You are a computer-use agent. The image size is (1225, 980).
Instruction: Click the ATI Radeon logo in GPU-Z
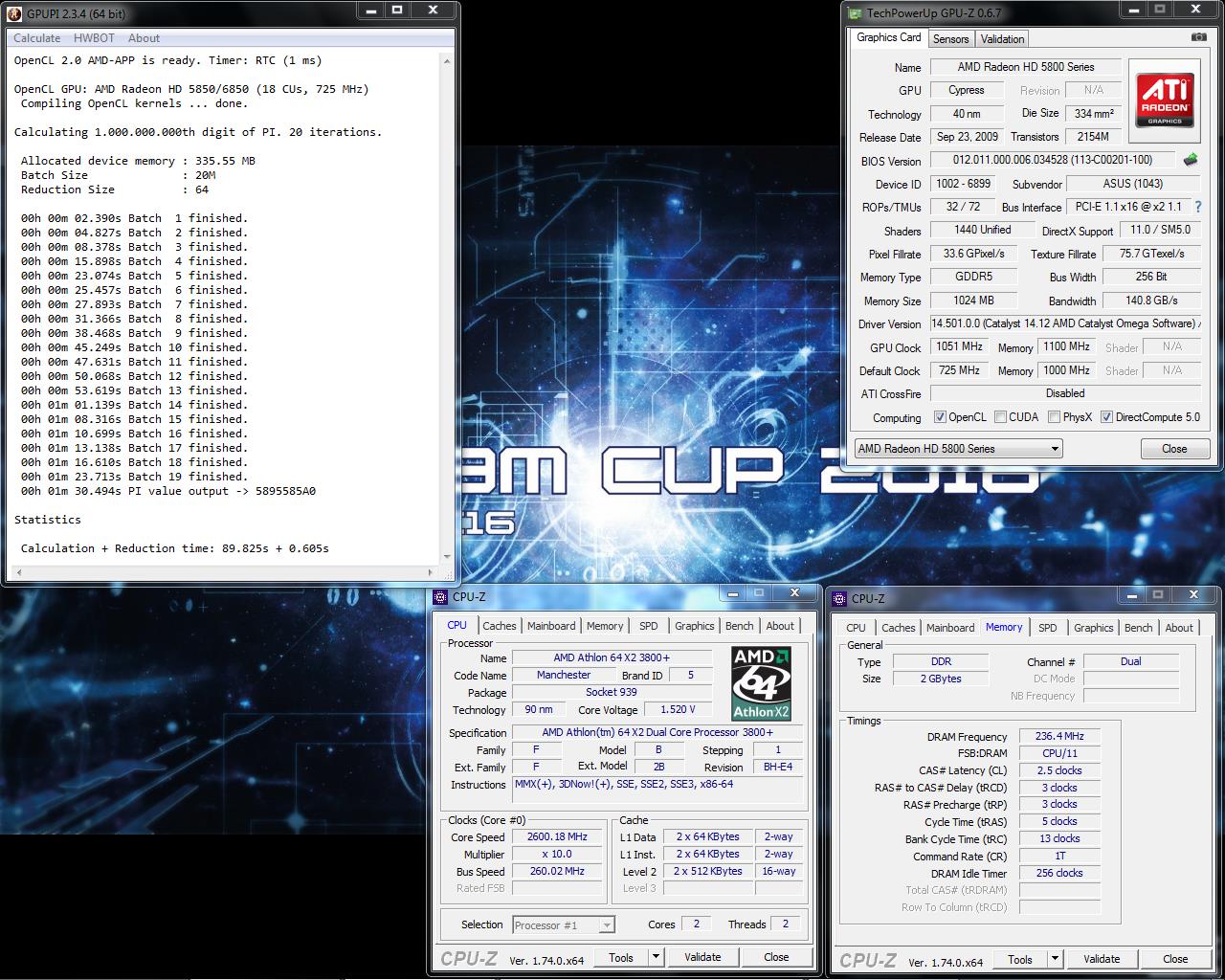coord(1165,100)
